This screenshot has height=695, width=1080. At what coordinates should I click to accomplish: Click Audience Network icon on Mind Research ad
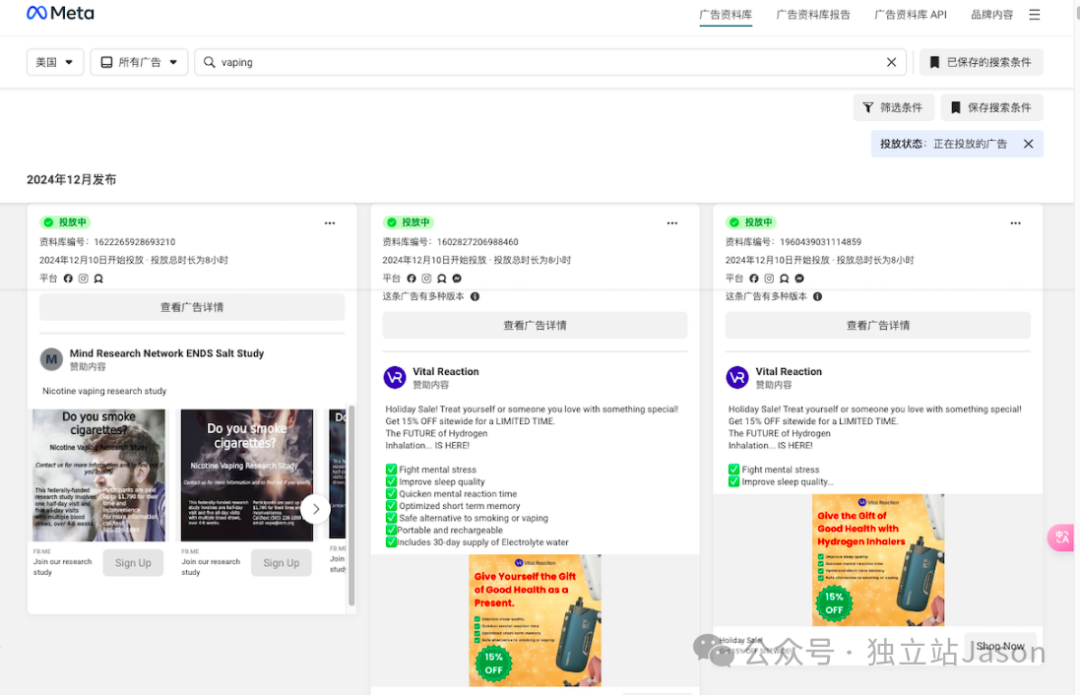point(98,278)
